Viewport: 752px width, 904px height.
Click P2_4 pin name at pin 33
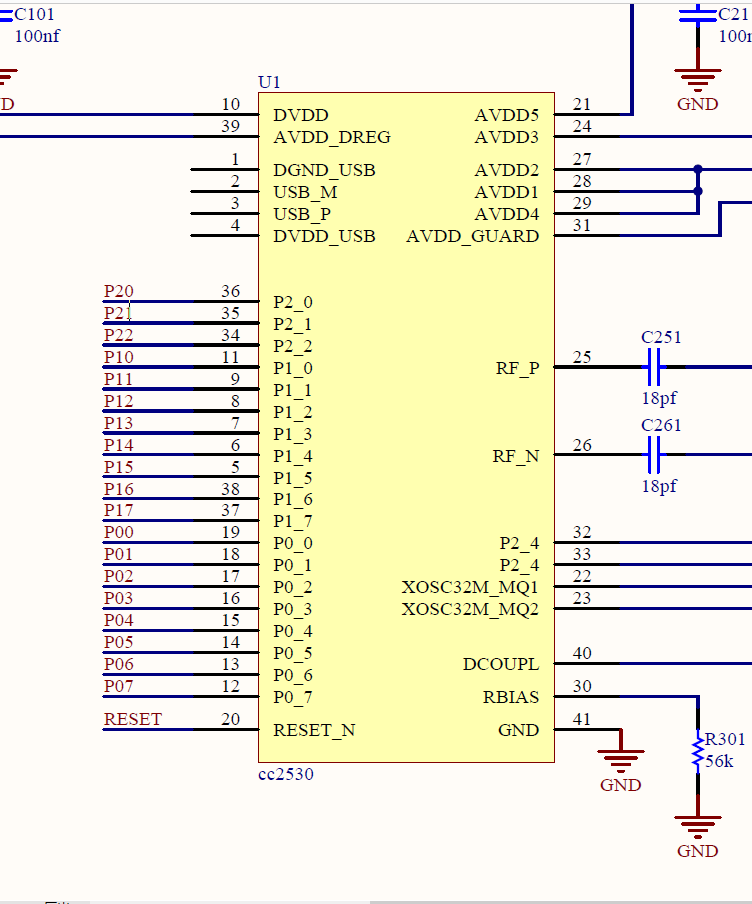520,566
